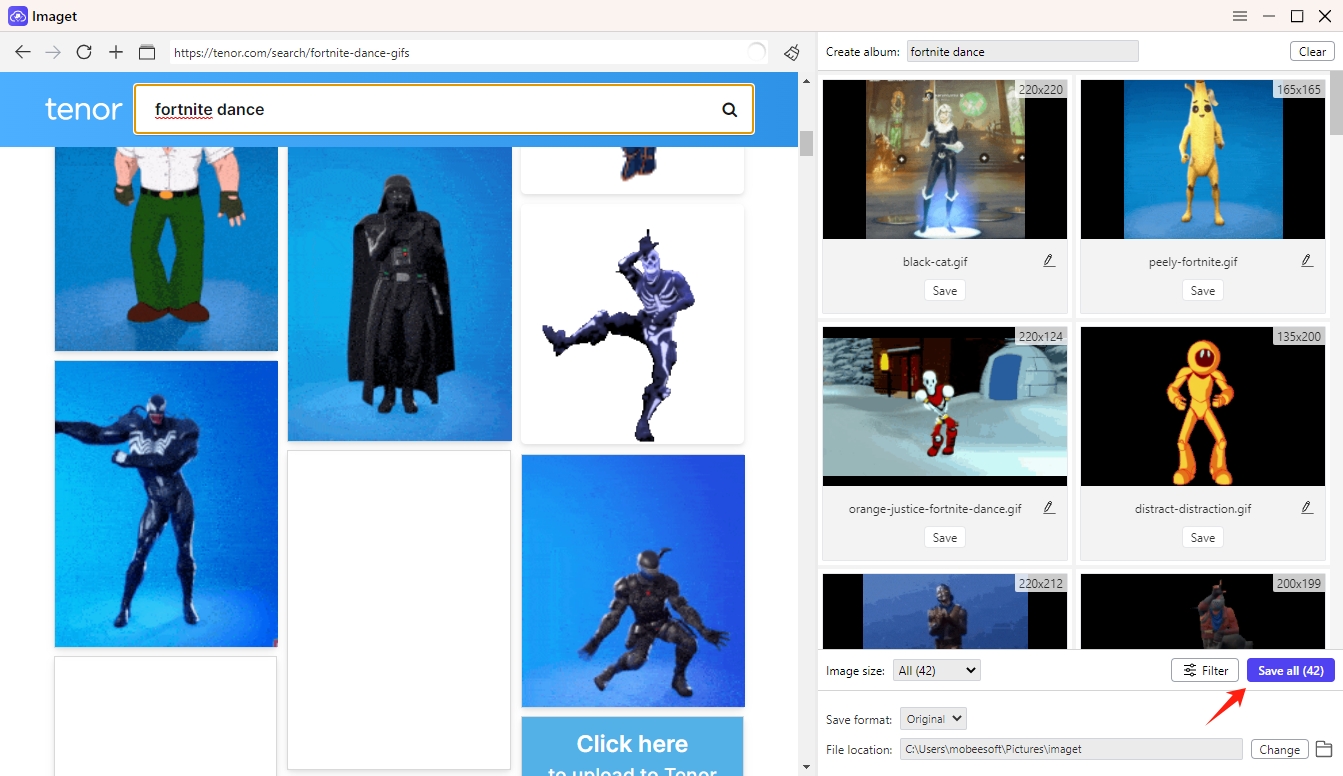This screenshot has height=776, width=1343.
Task: Save the black-cat.gif image
Action: (x=945, y=291)
